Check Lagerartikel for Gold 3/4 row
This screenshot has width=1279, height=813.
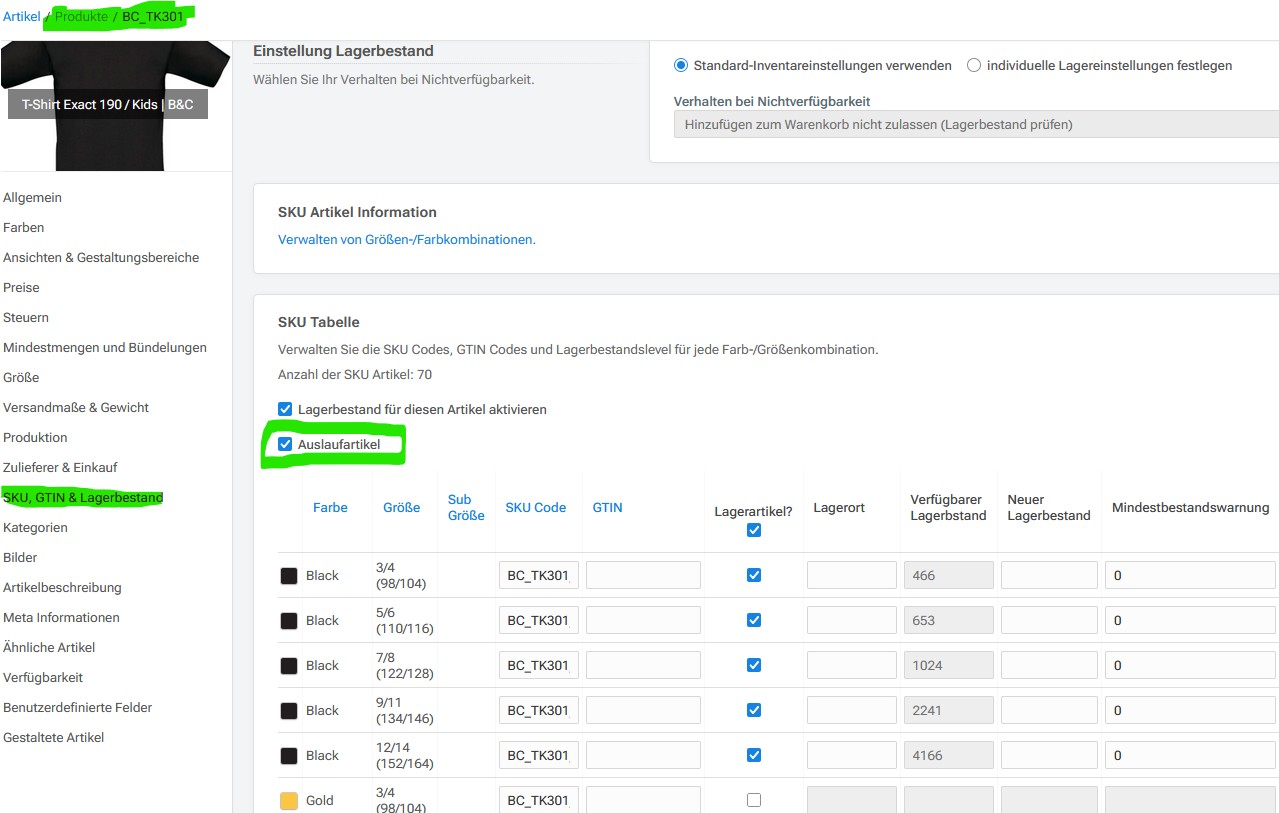[754, 800]
